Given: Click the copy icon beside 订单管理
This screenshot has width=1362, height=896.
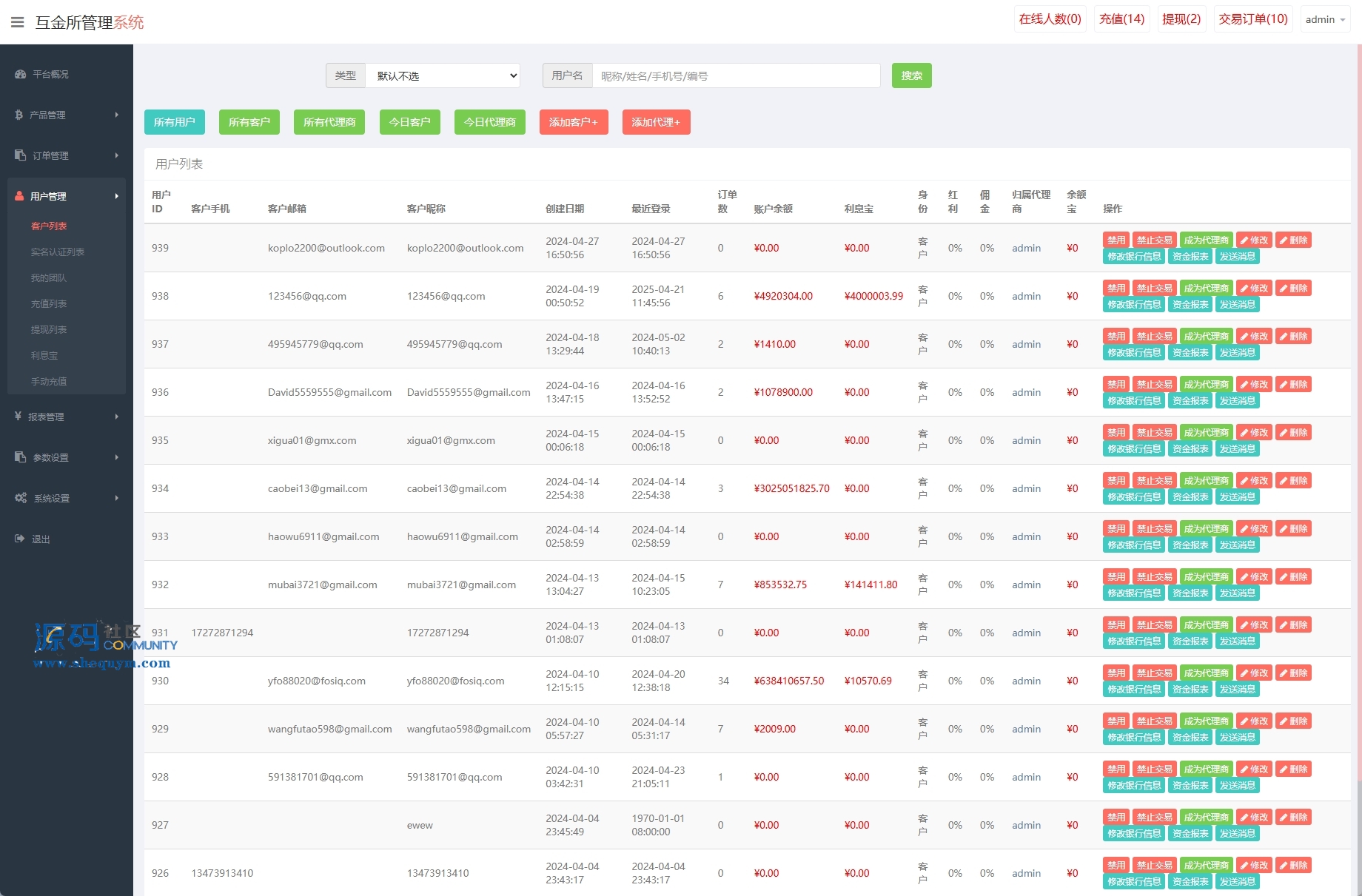Looking at the screenshot, I should pyautogui.click(x=20, y=155).
